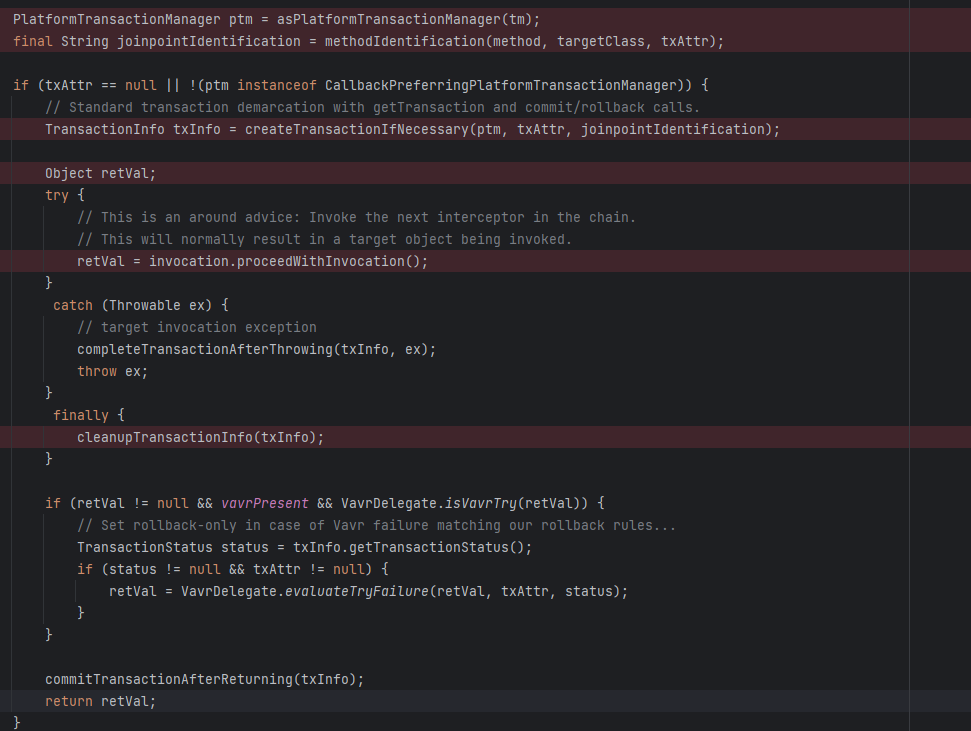This screenshot has width=971, height=731.
Task: Click the instanceof keyword
Action: coord(277,85)
